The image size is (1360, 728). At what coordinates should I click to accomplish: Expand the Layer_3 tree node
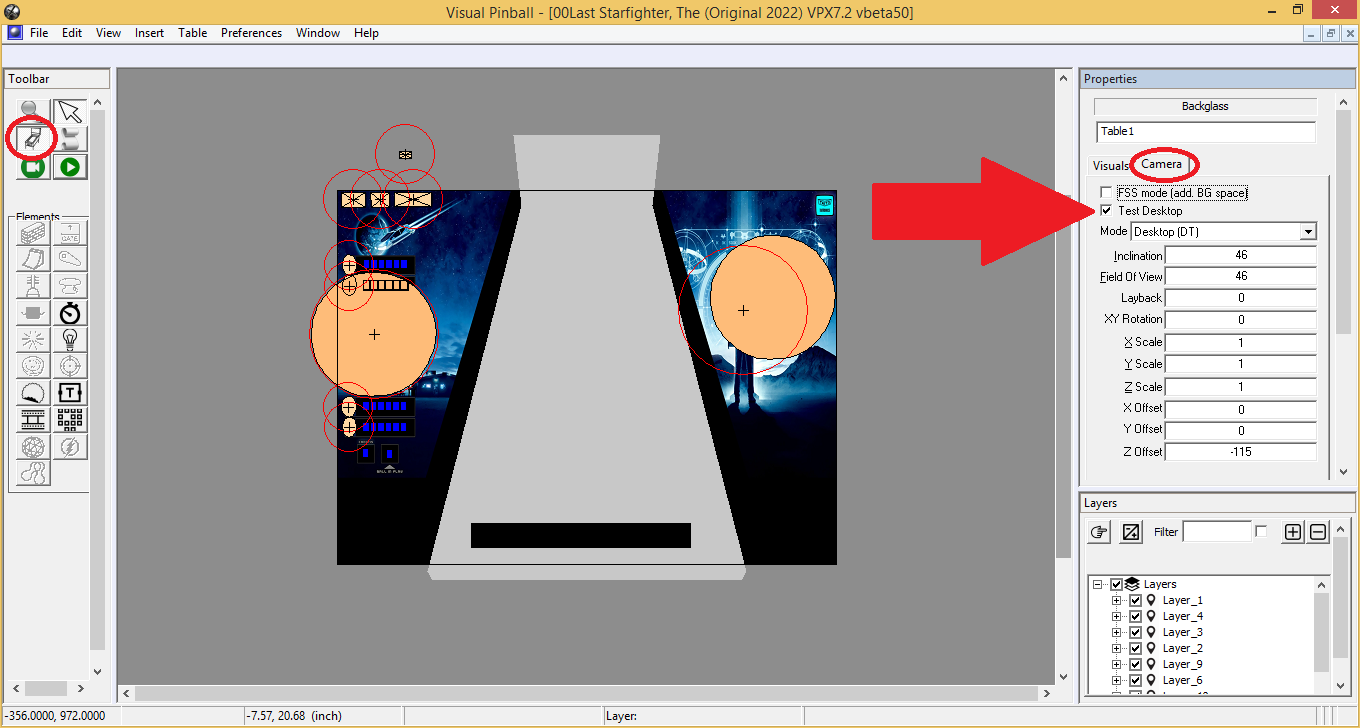(x=1116, y=632)
